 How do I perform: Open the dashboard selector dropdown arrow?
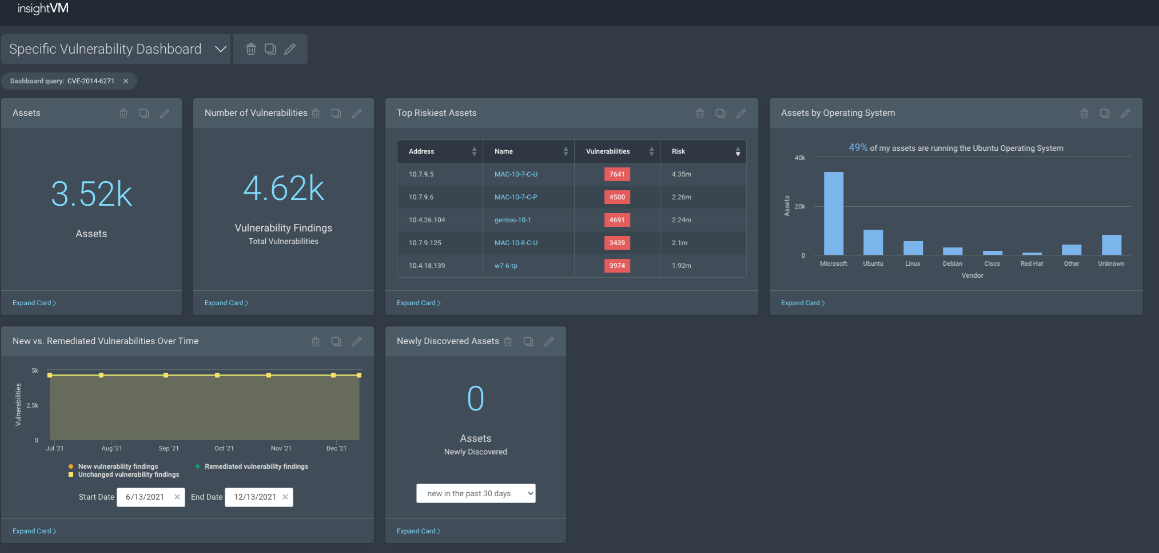tap(221, 49)
